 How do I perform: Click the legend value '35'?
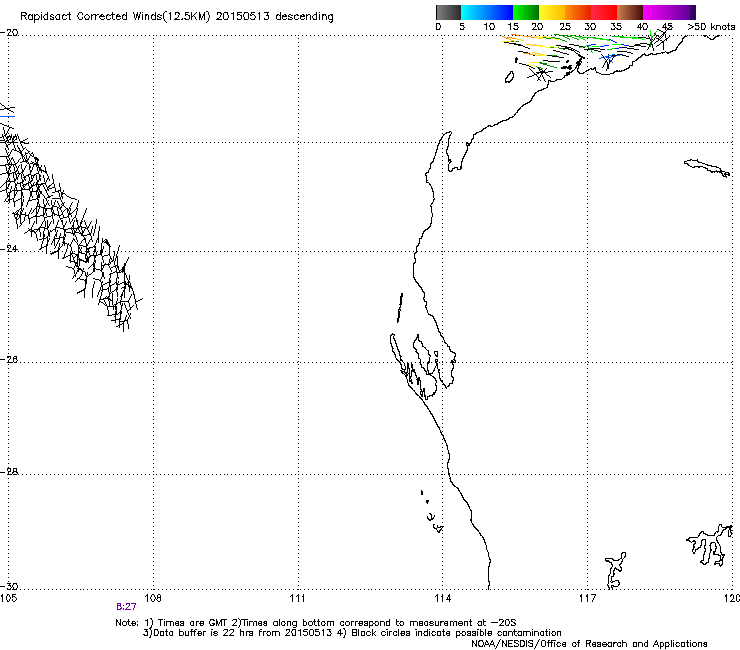[x=616, y=27]
